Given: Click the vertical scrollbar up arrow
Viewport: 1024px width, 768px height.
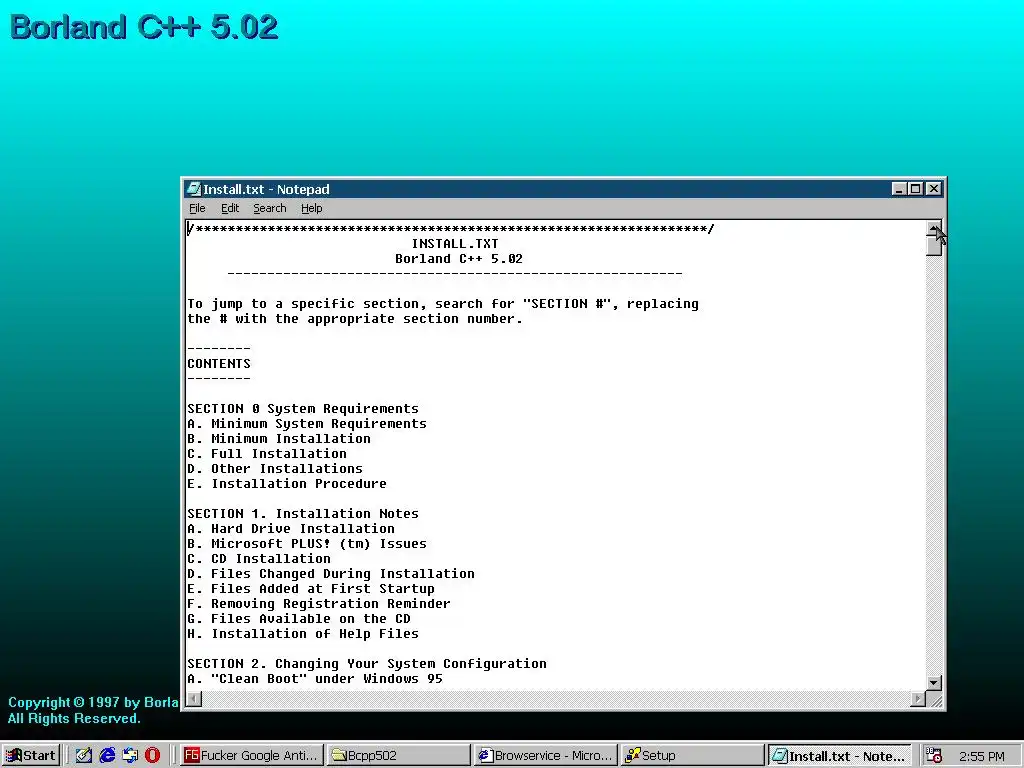Looking at the screenshot, I should pyautogui.click(x=934, y=229).
